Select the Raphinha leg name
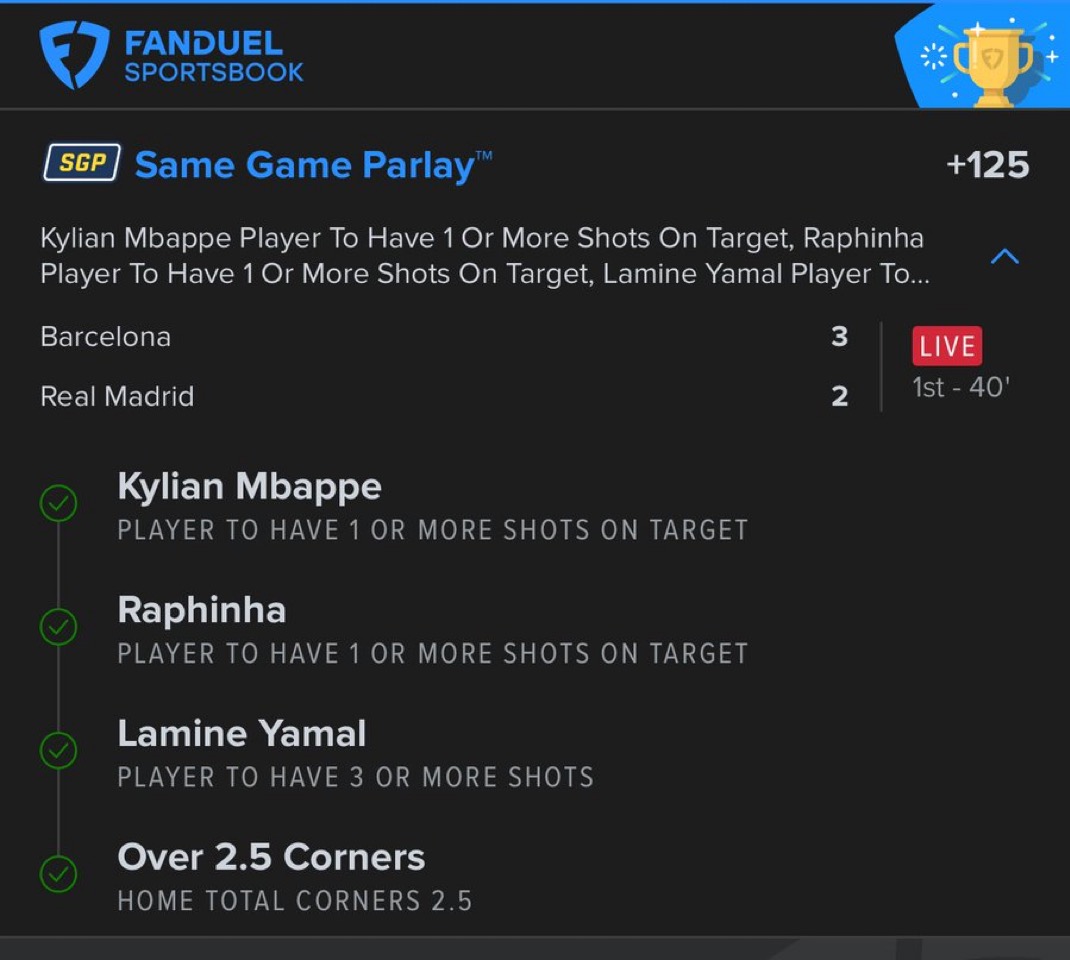The width and height of the screenshot is (1070, 960). 201,610
